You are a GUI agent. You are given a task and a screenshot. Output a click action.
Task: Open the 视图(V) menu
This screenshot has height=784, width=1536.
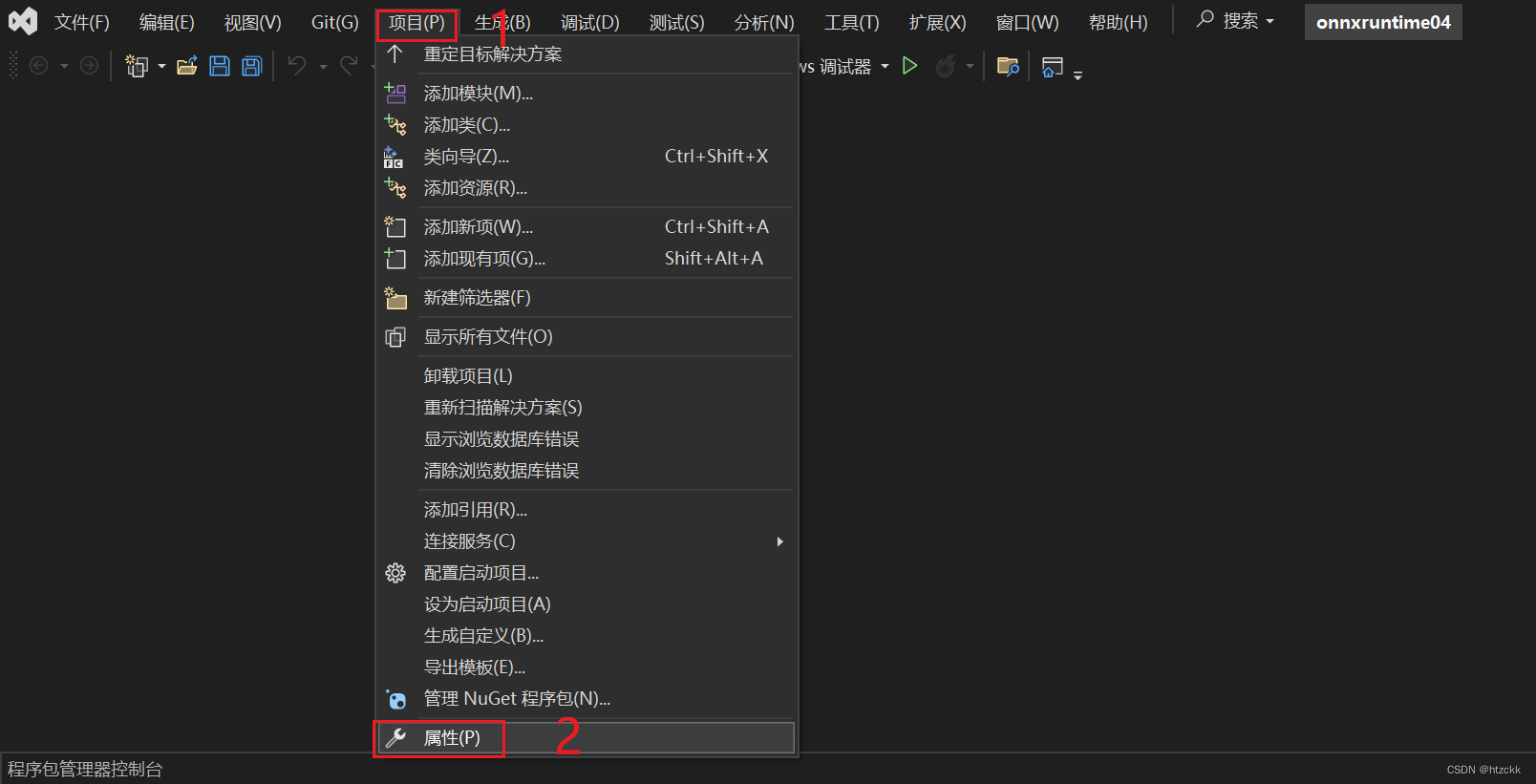click(x=253, y=22)
